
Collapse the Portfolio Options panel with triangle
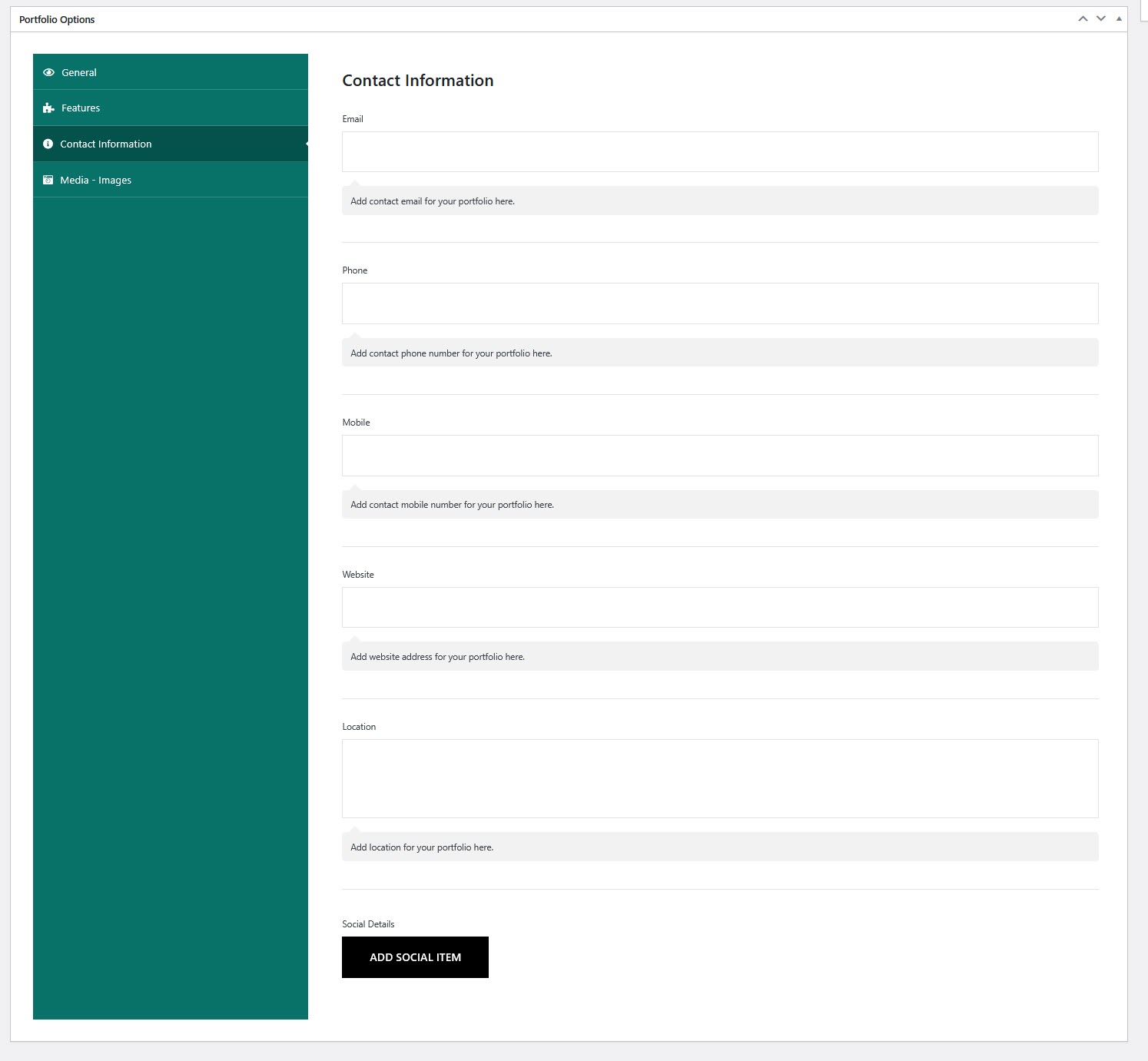[1119, 19]
